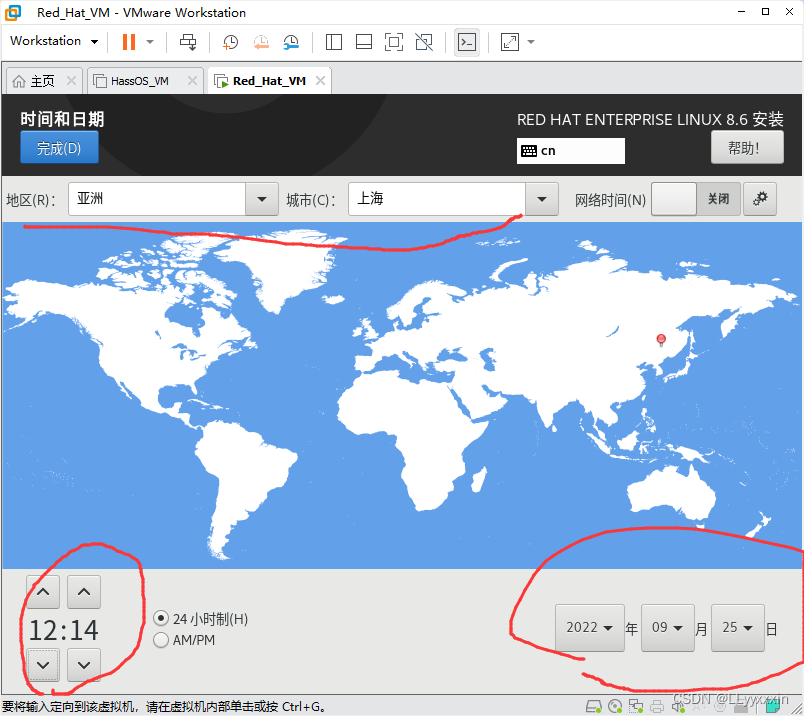Click the 完成(D) done button

(59, 148)
